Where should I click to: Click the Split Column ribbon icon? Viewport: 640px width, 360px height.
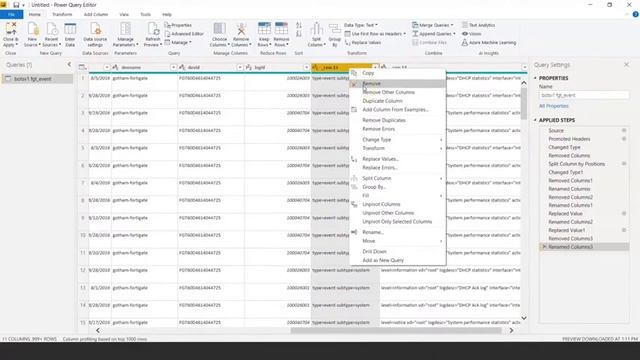316,29
